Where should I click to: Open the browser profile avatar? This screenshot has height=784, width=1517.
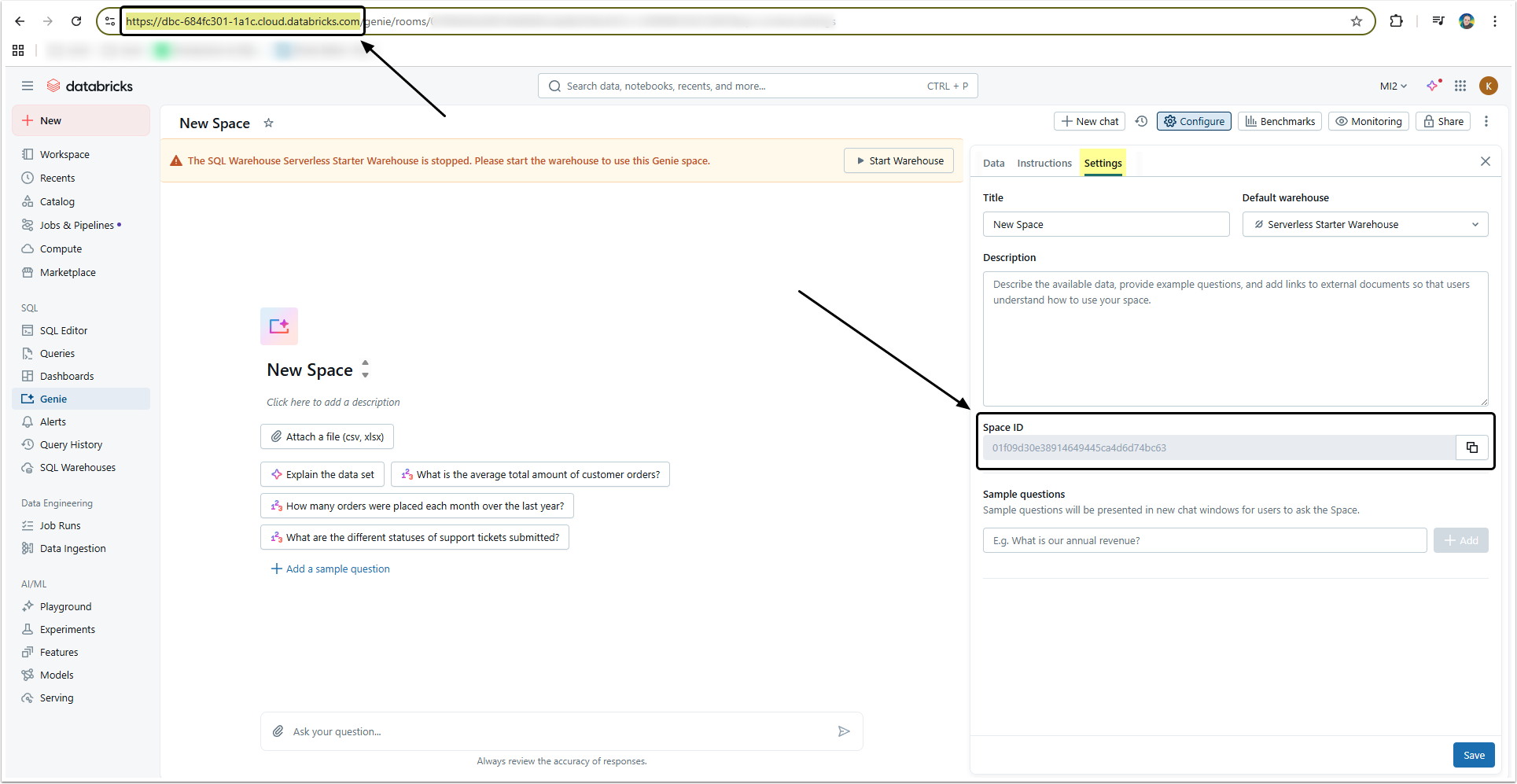pyautogui.click(x=1467, y=21)
